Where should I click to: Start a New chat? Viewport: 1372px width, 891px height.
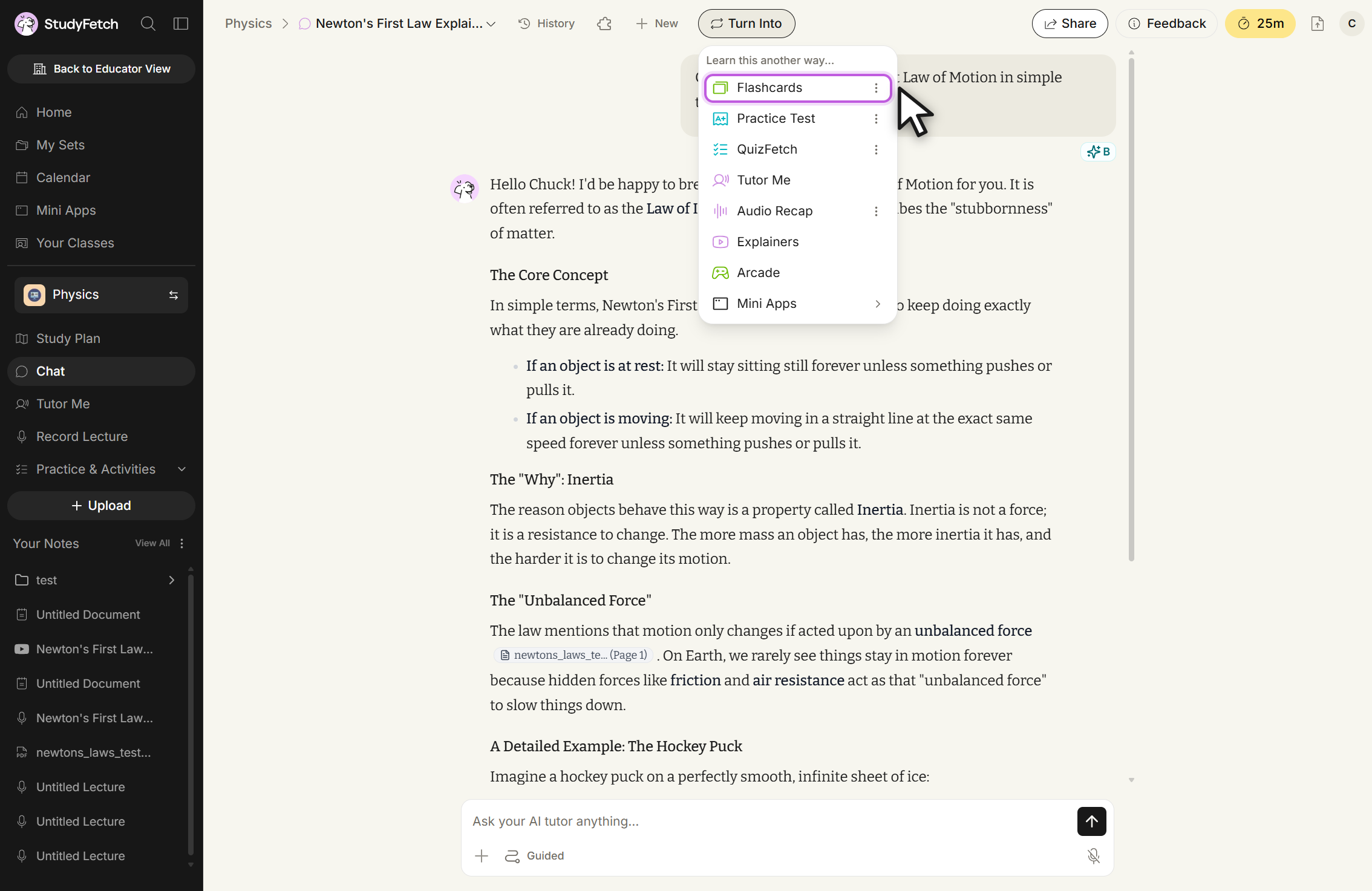pos(657,24)
